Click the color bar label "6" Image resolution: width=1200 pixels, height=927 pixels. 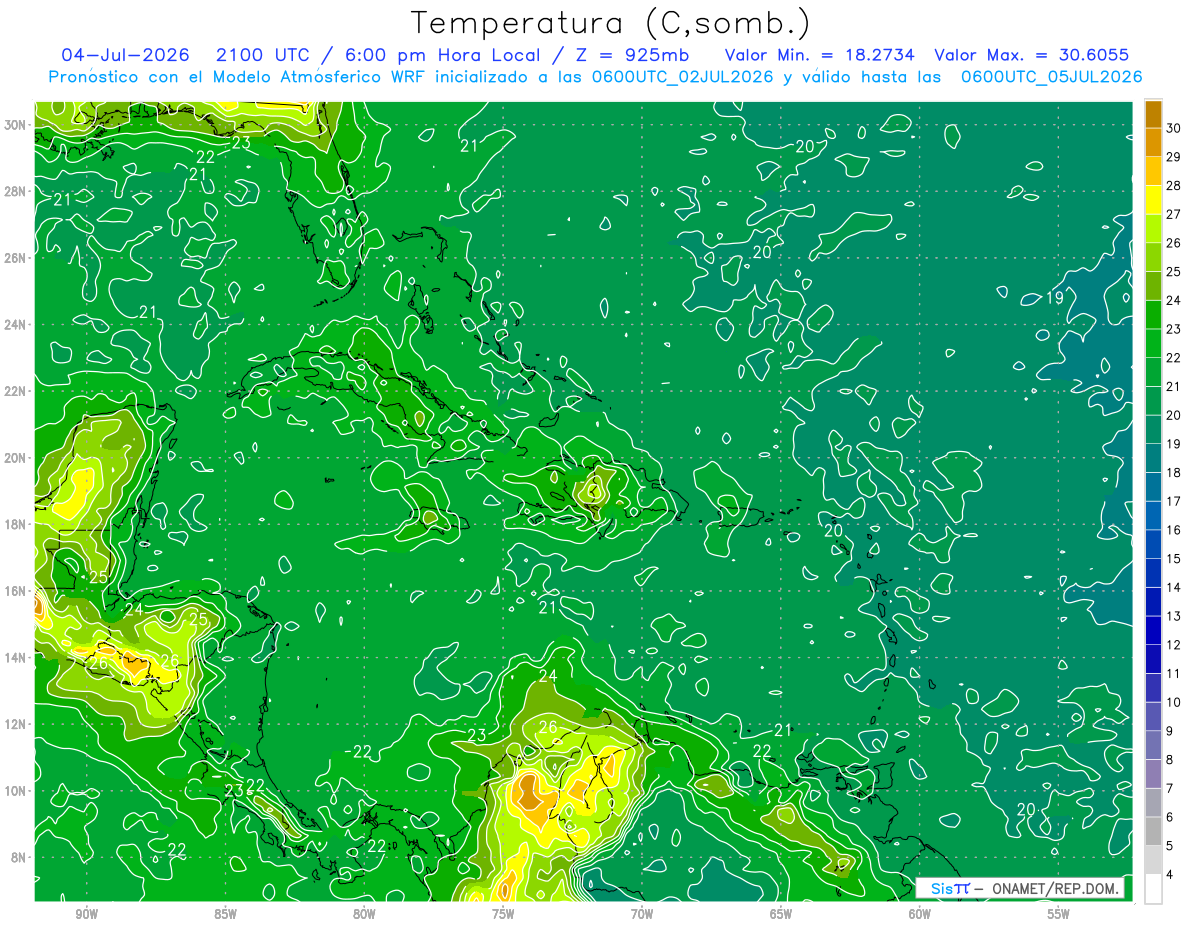coord(1170,818)
